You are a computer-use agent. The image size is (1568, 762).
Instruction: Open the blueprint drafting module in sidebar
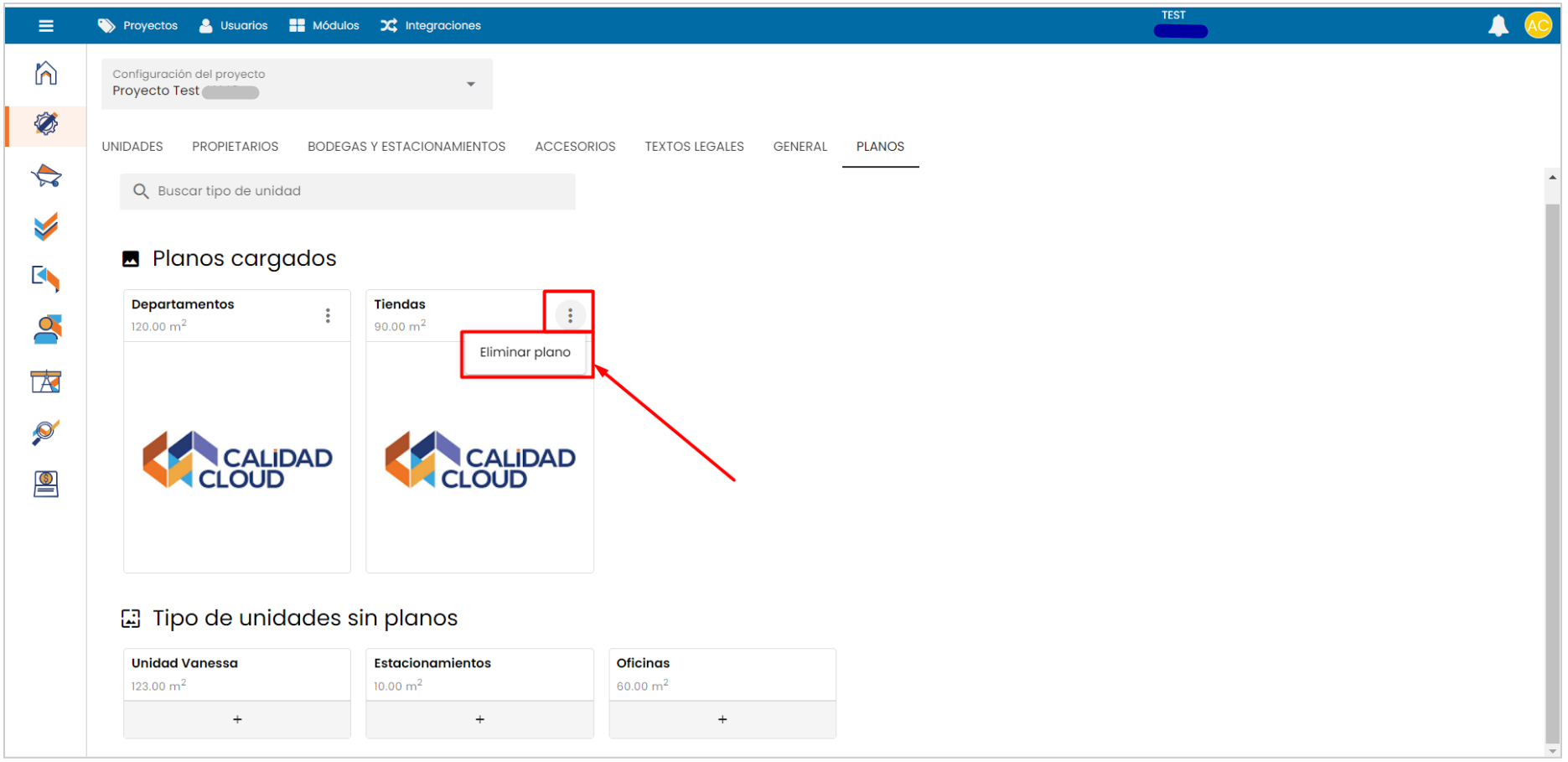(x=46, y=381)
